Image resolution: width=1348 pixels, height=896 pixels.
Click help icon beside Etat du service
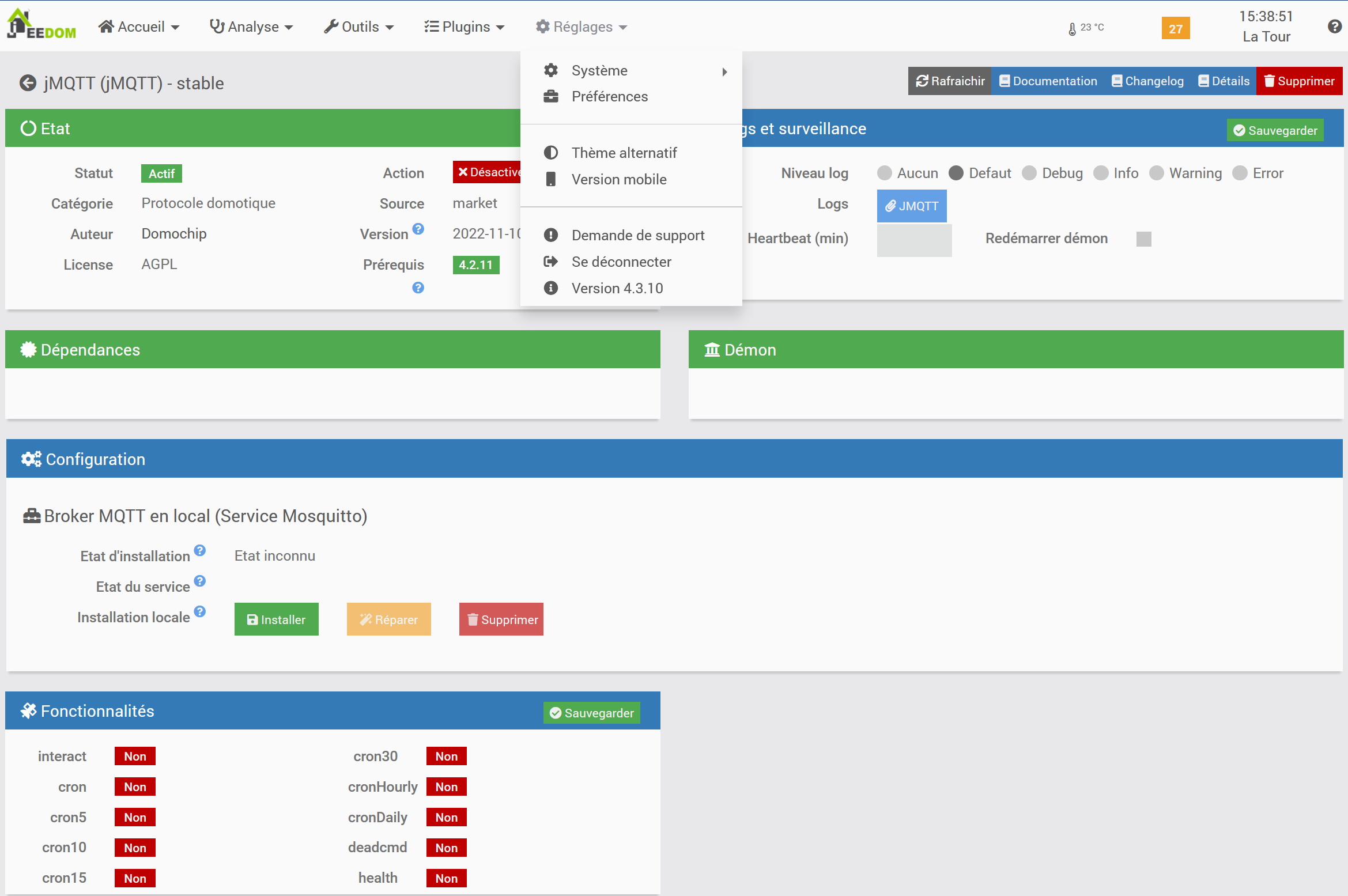[x=200, y=581]
